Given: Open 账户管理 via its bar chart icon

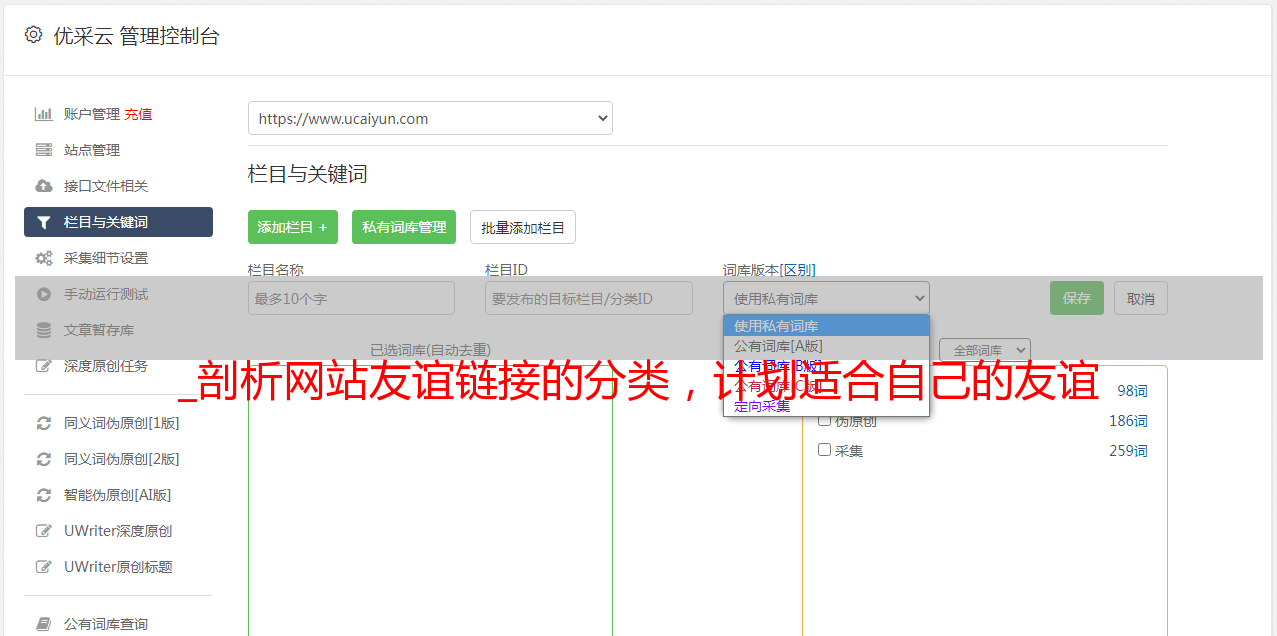Looking at the screenshot, I should pos(43,114).
